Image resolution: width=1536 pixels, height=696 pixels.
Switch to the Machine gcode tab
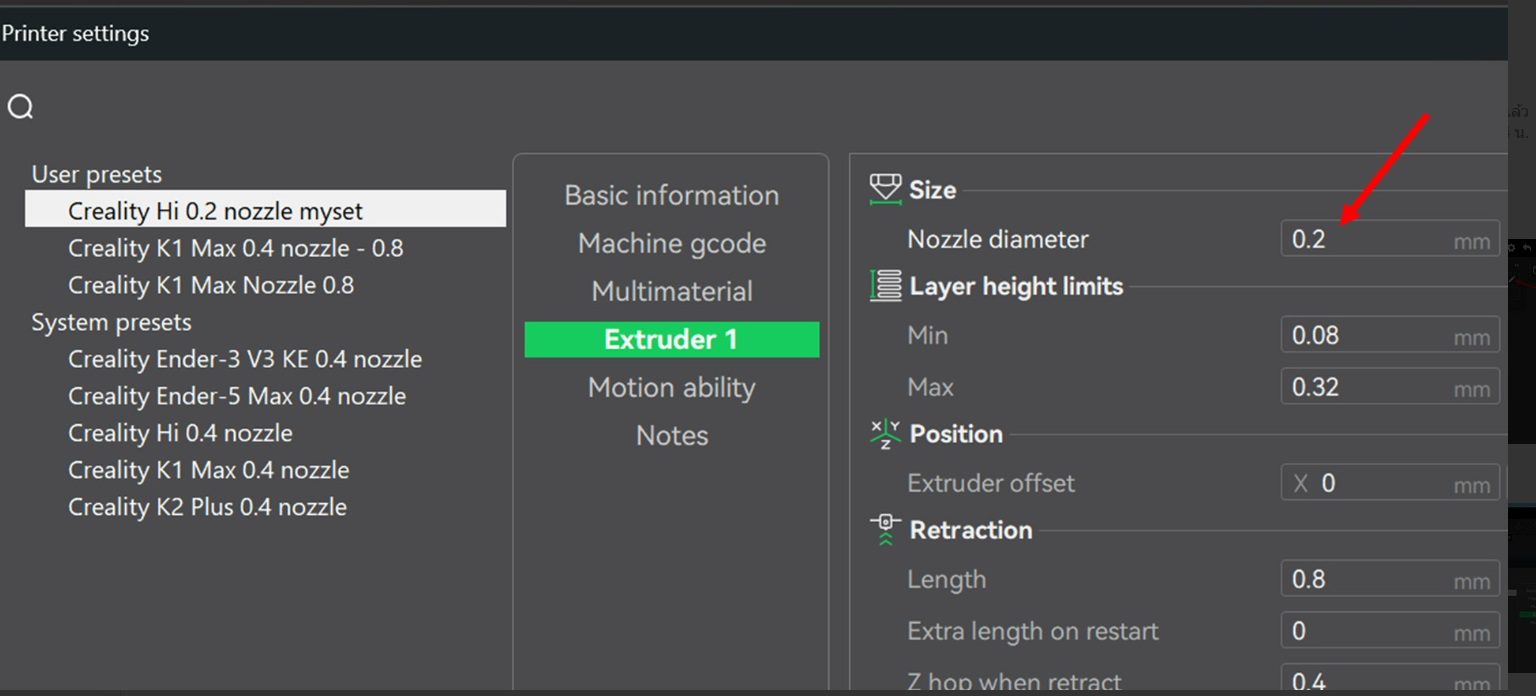click(x=671, y=243)
